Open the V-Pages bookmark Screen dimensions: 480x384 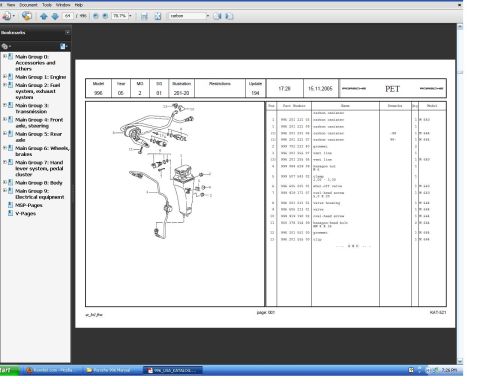click(x=26, y=214)
